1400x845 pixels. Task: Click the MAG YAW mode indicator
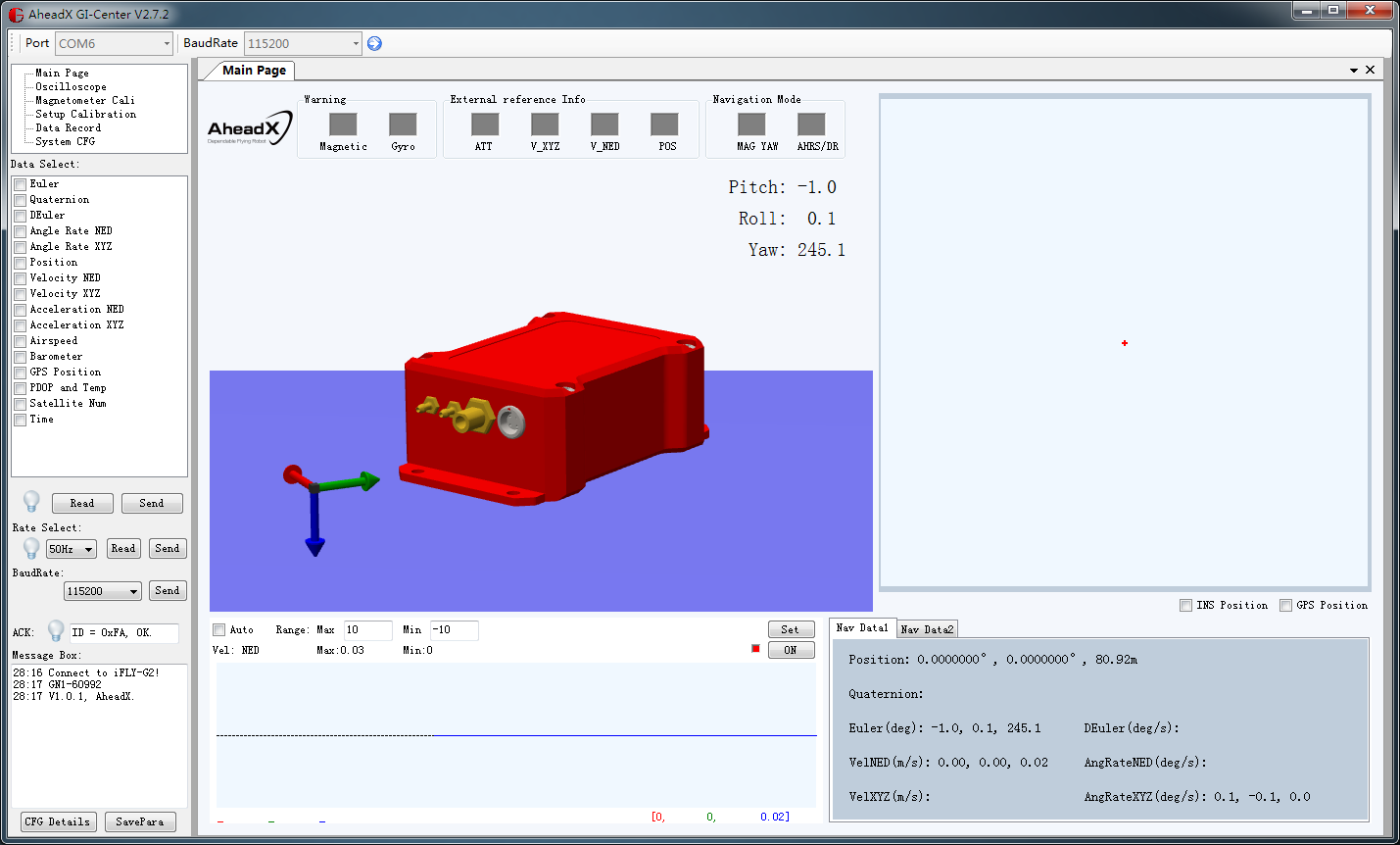(751, 124)
